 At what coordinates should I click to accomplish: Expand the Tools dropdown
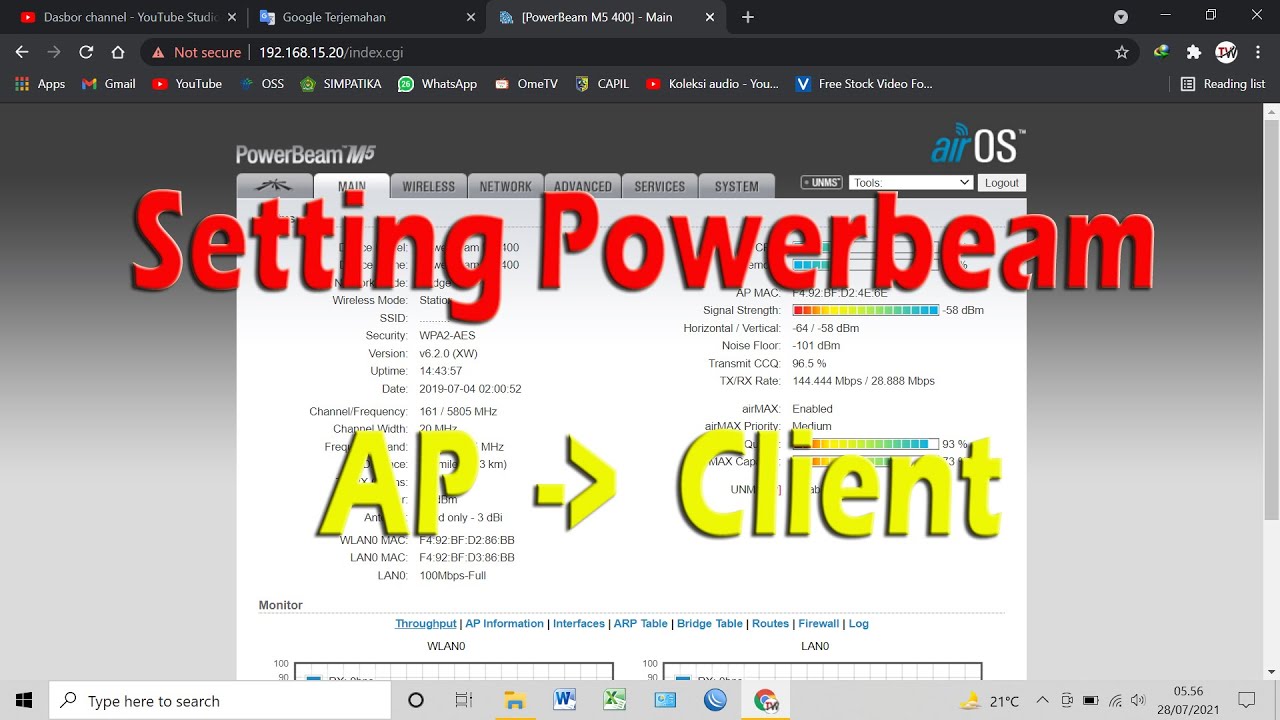pos(911,183)
